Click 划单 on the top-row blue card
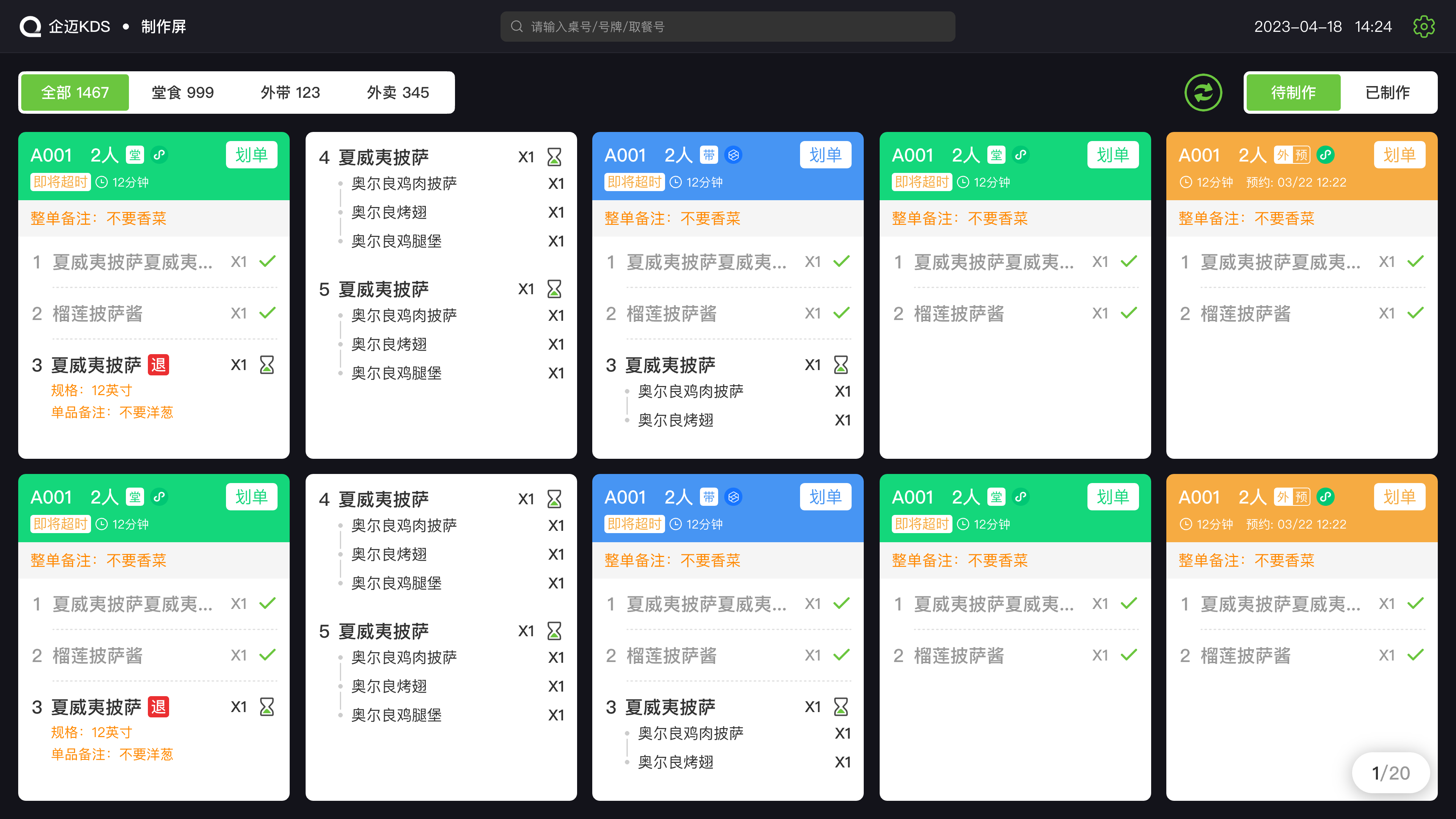 (x=826, y=154)
